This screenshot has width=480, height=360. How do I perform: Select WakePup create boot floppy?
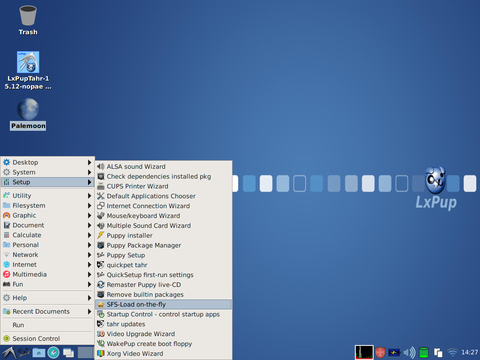[164, 344]
